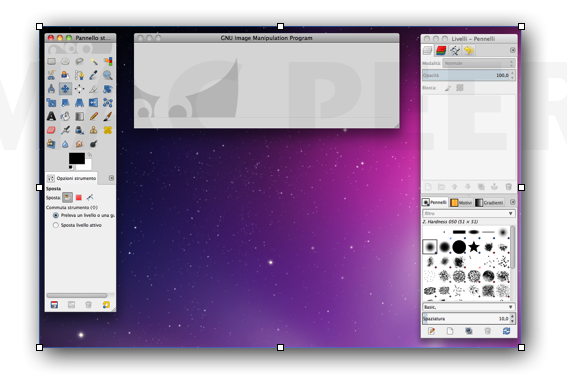Click the black foreground color swatch
Screen dimensions: 567x378
tap(77, 158)
